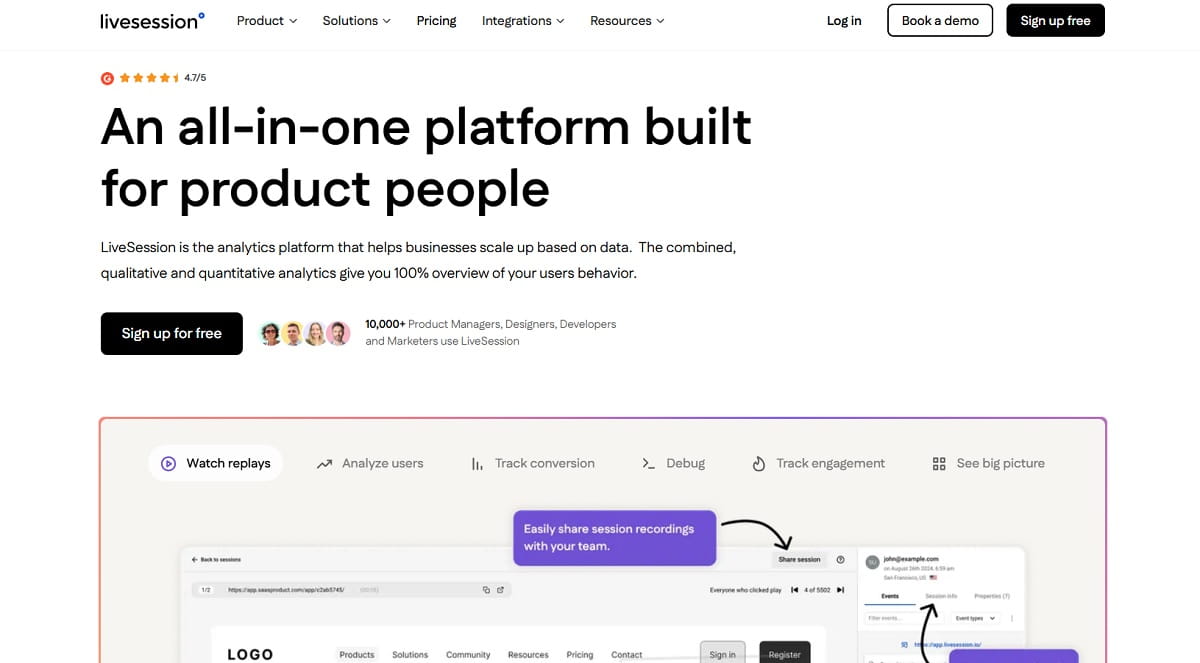1200x663 pixels.
Task: Click the LOGO text in mockup site
Action: pos(250,654)
